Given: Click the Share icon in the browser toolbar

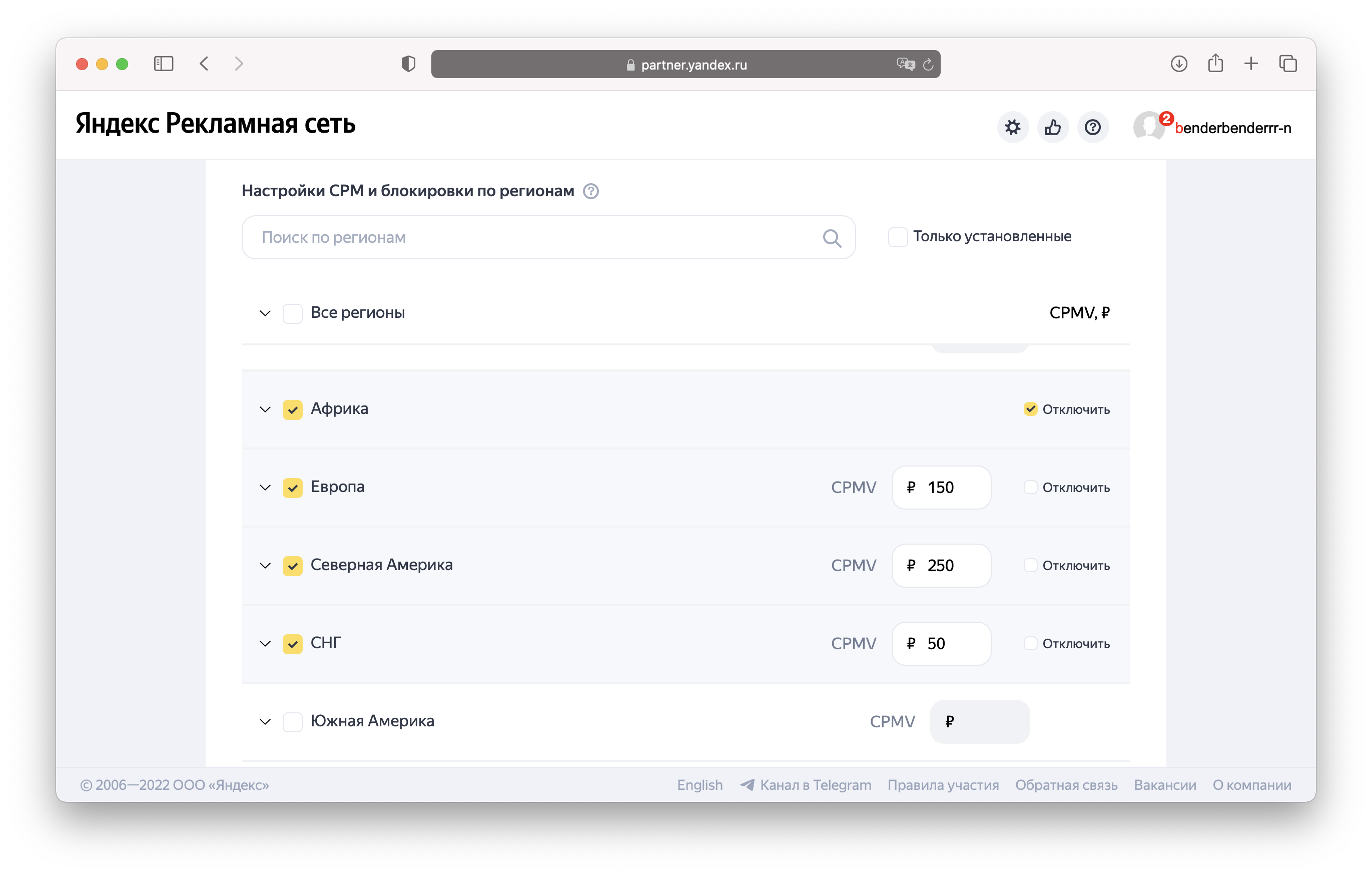Looking at the screenshot, I should (x=1215, y=63).
